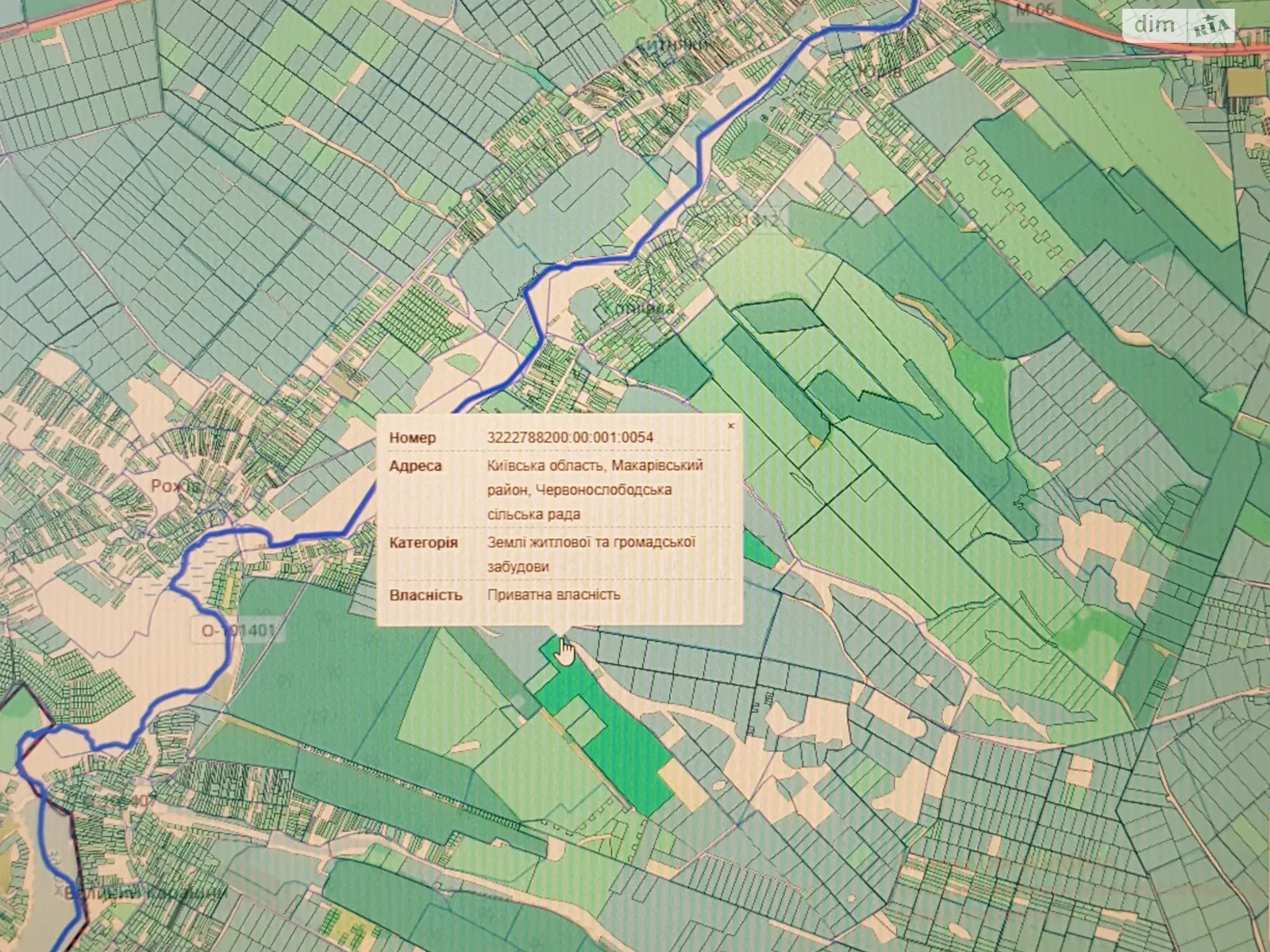Click the Копилів village label
Image resolution: width=1270 pixels, height=952 pixels.
point(639,307)
